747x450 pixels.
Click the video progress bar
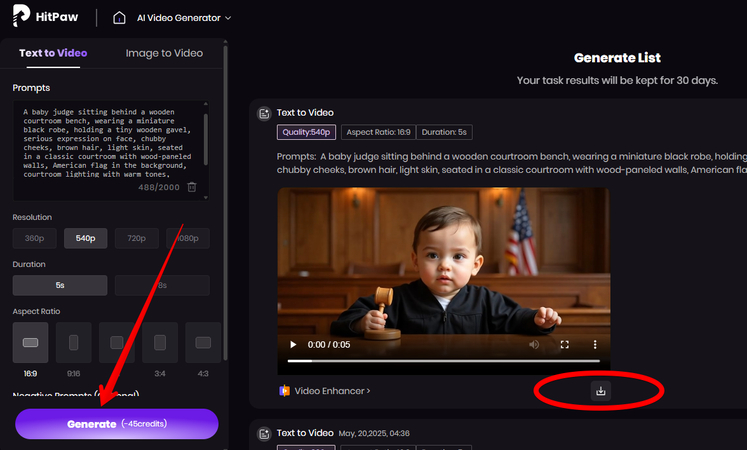(x=444, y=361)
